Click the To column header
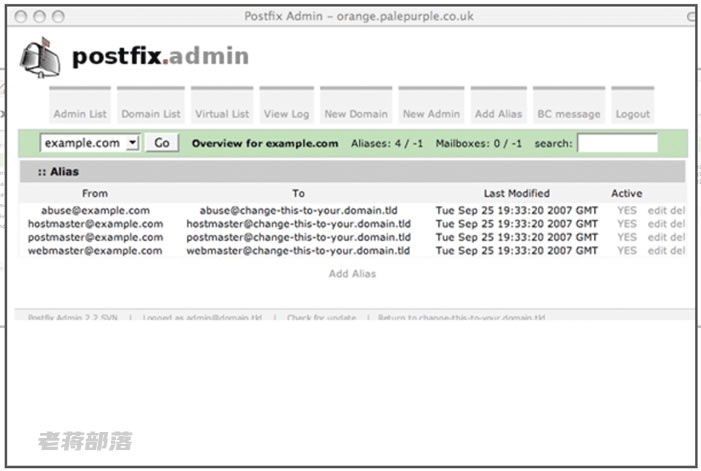Image resolution: width=701 pixels, height=471 pixels. pos(299,193)
